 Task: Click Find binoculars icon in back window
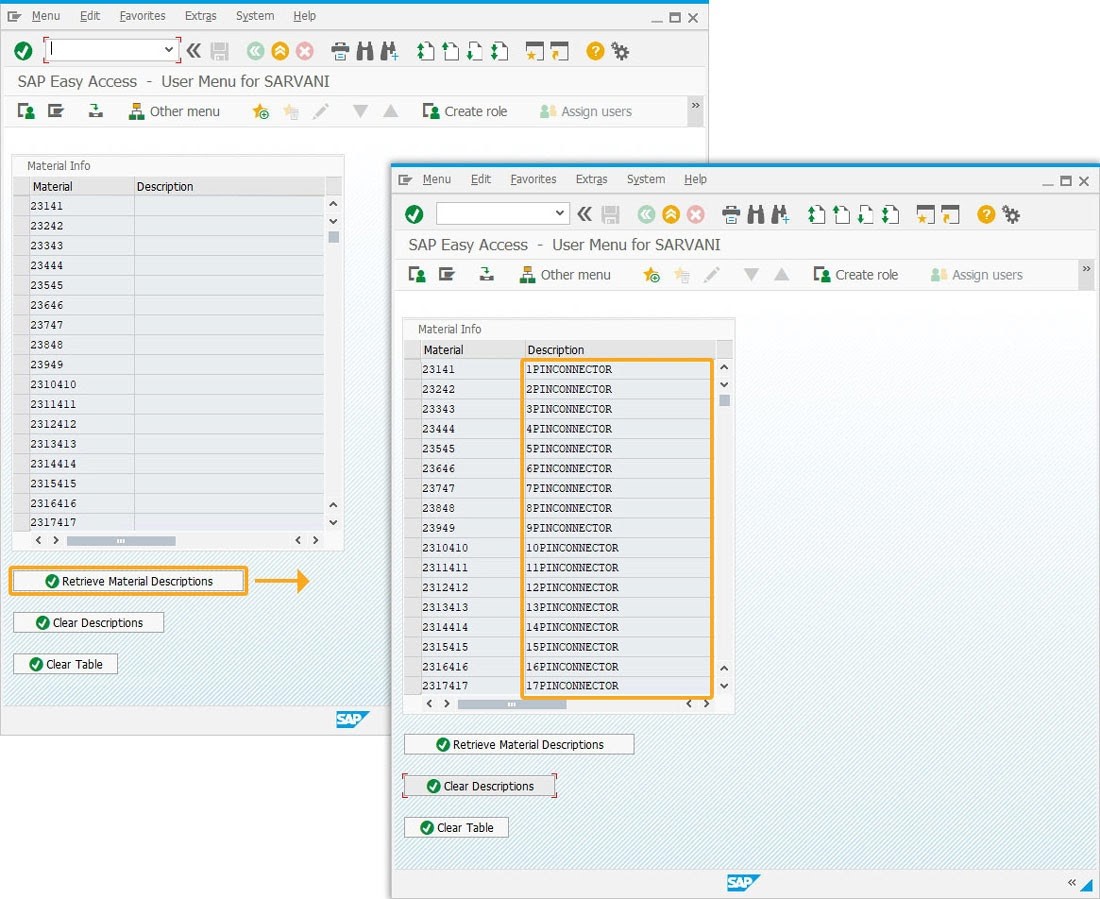[365, 51]
